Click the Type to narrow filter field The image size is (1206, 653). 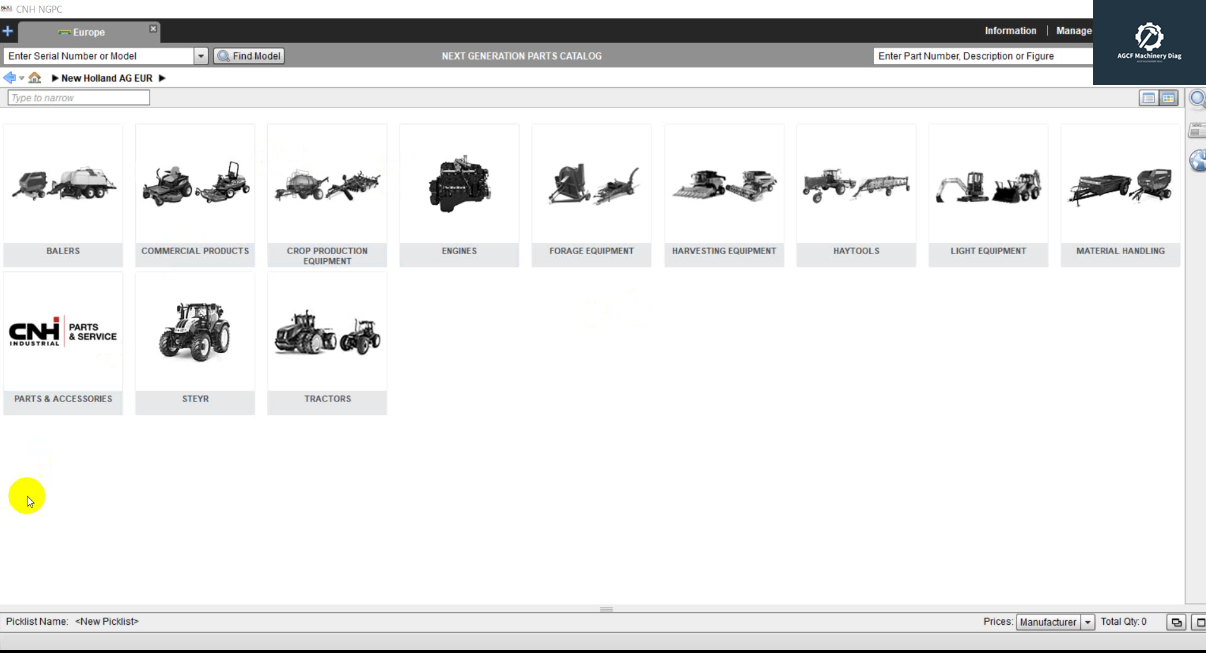(78, 97)
